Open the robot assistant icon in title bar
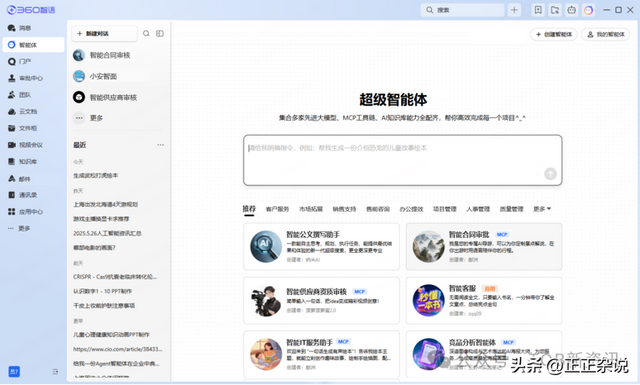The height and width of the screenshot is (385, 640). pos(571,10)
